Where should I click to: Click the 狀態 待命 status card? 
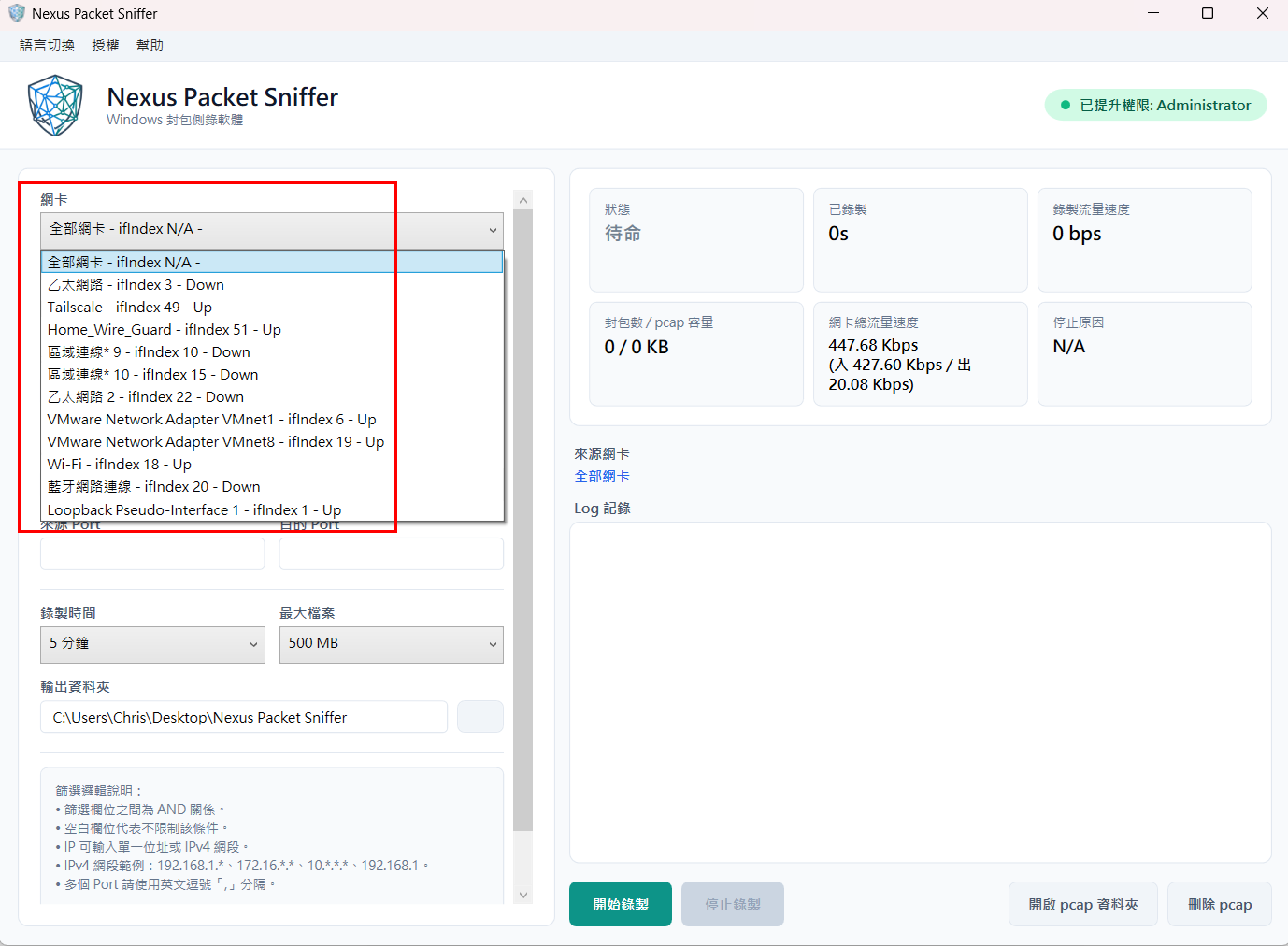pyautogui.click(x=696, y=240)
